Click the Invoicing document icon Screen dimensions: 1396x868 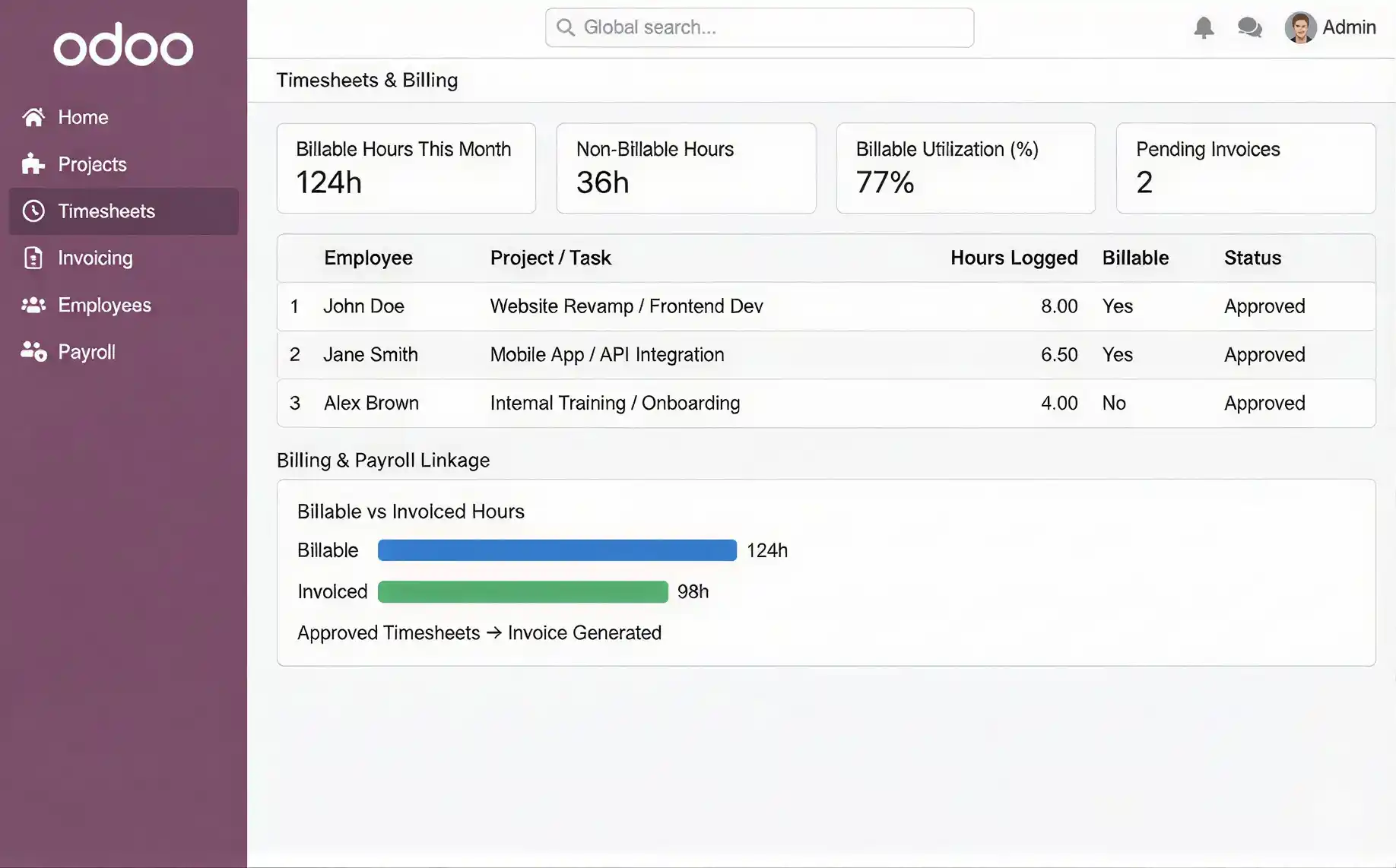coord(32,258)
